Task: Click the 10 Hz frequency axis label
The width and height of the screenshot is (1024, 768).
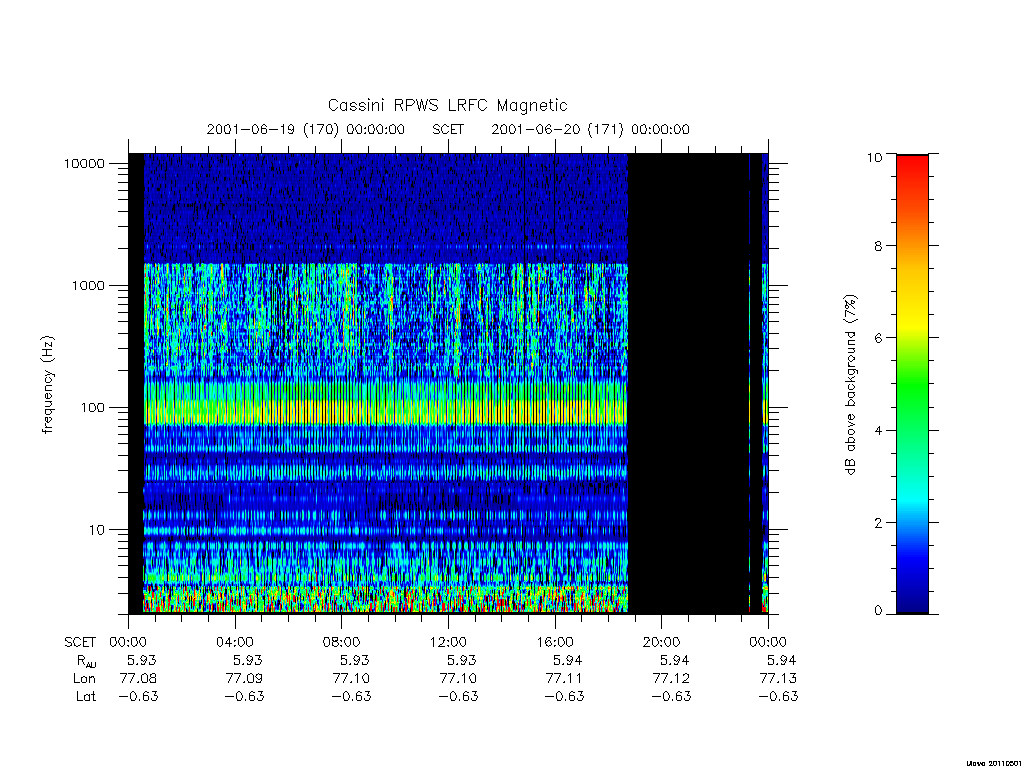Action: coord(97,530)
